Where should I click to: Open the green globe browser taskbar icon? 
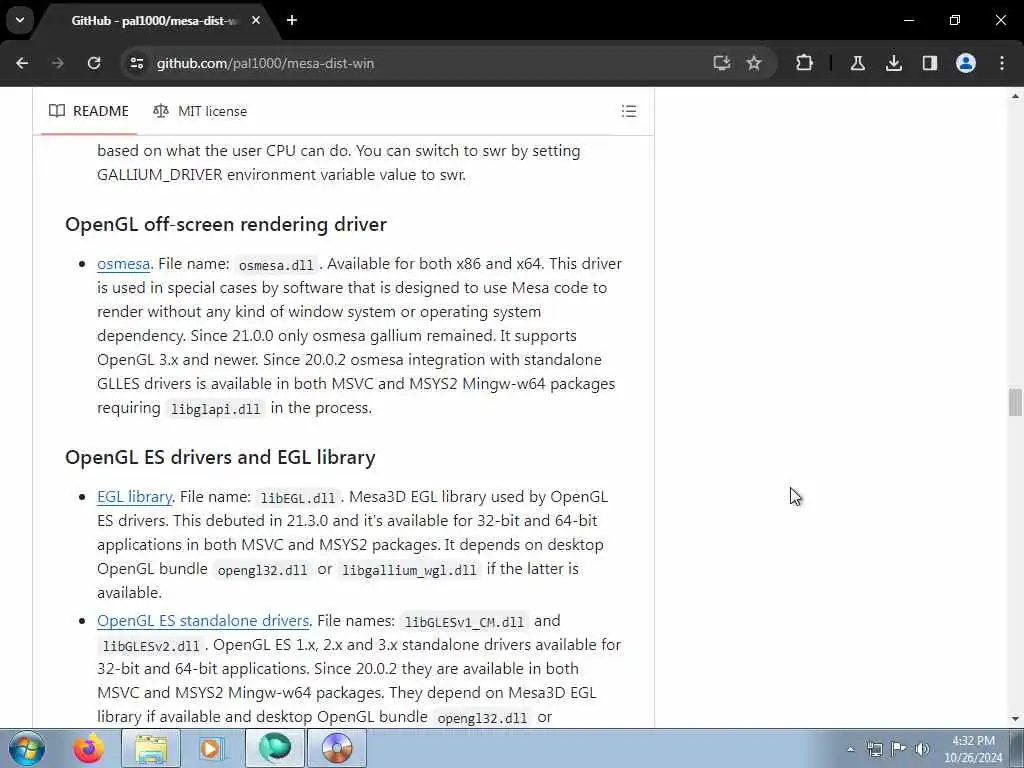[274, 748]
